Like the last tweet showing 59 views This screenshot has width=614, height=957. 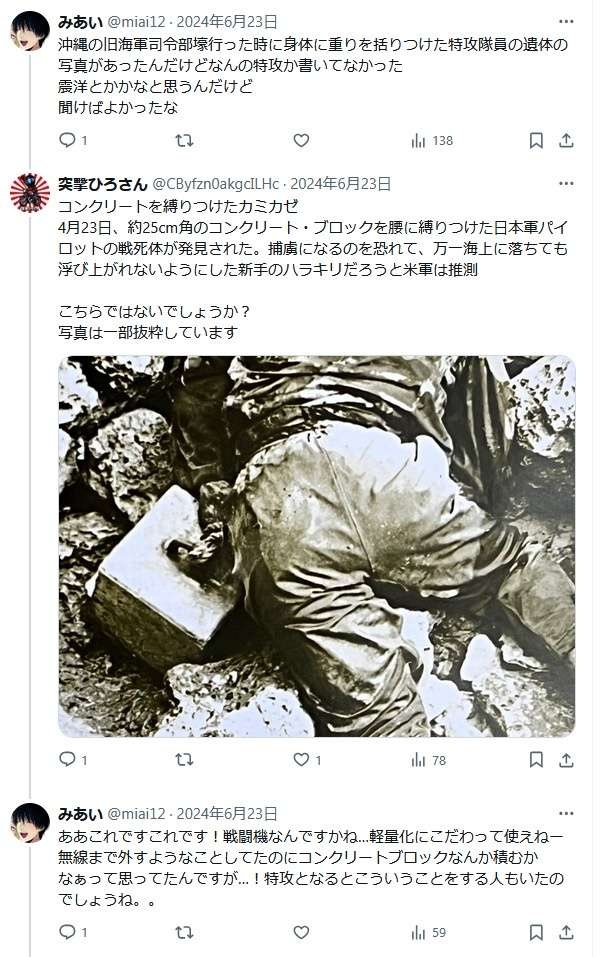tap(302, 932)
